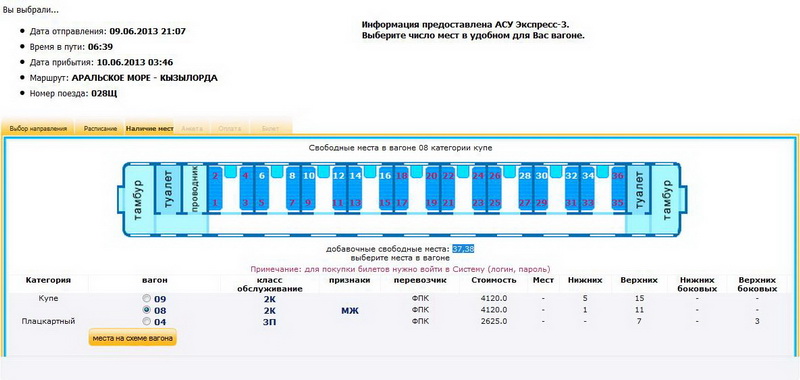
Task: Select seat 31 in the wagon
Action: [x=571, y=203]
